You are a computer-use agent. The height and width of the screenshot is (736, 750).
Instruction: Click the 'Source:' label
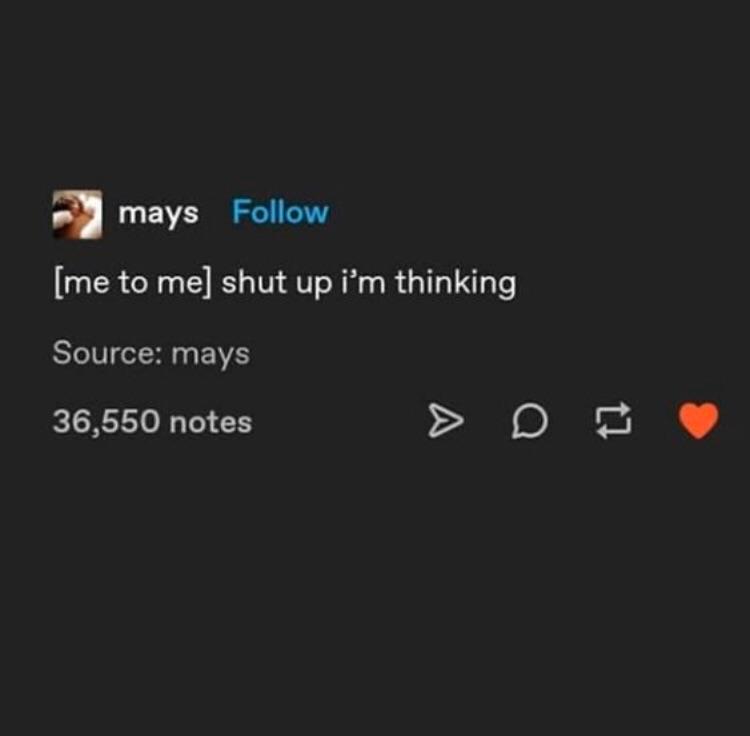point(108,353)
